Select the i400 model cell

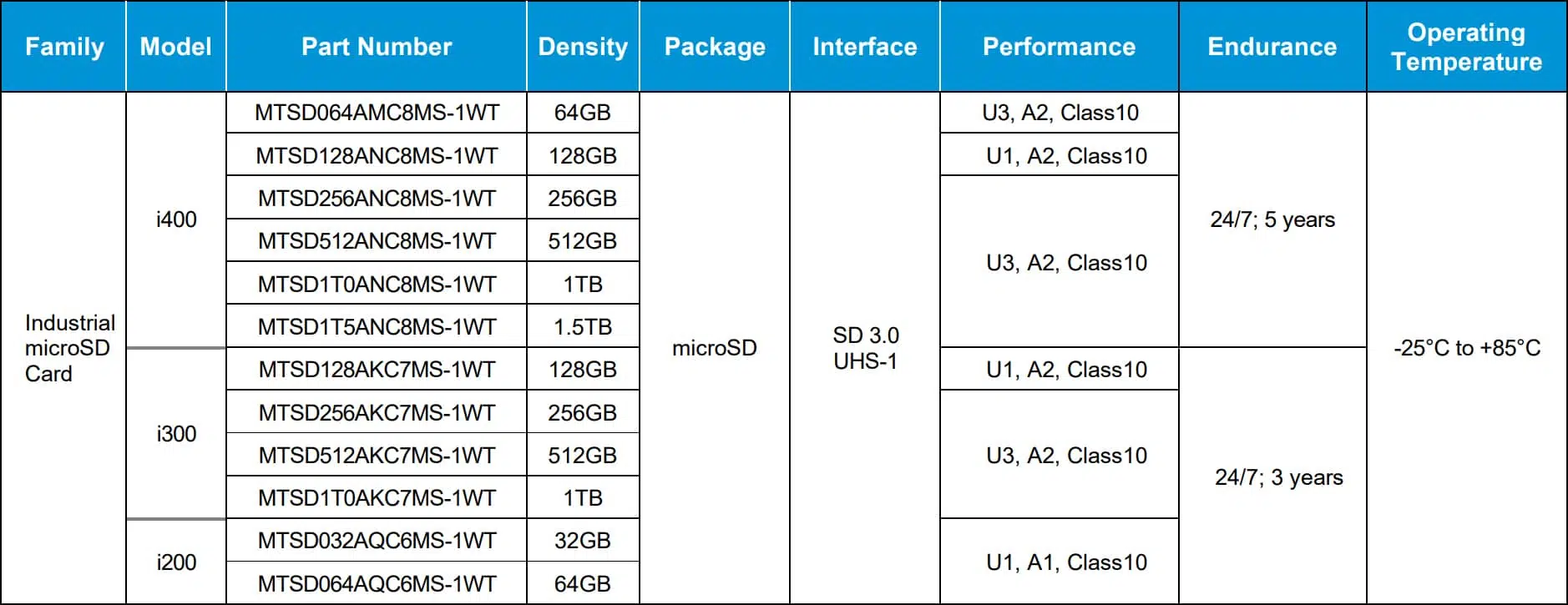point(176,219)
